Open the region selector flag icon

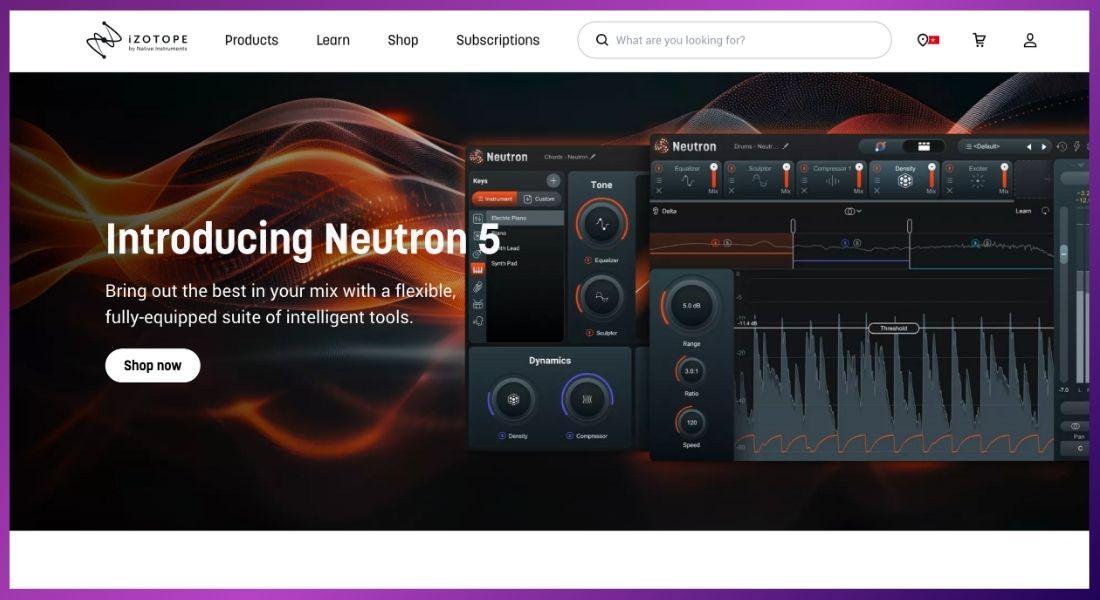927,40
